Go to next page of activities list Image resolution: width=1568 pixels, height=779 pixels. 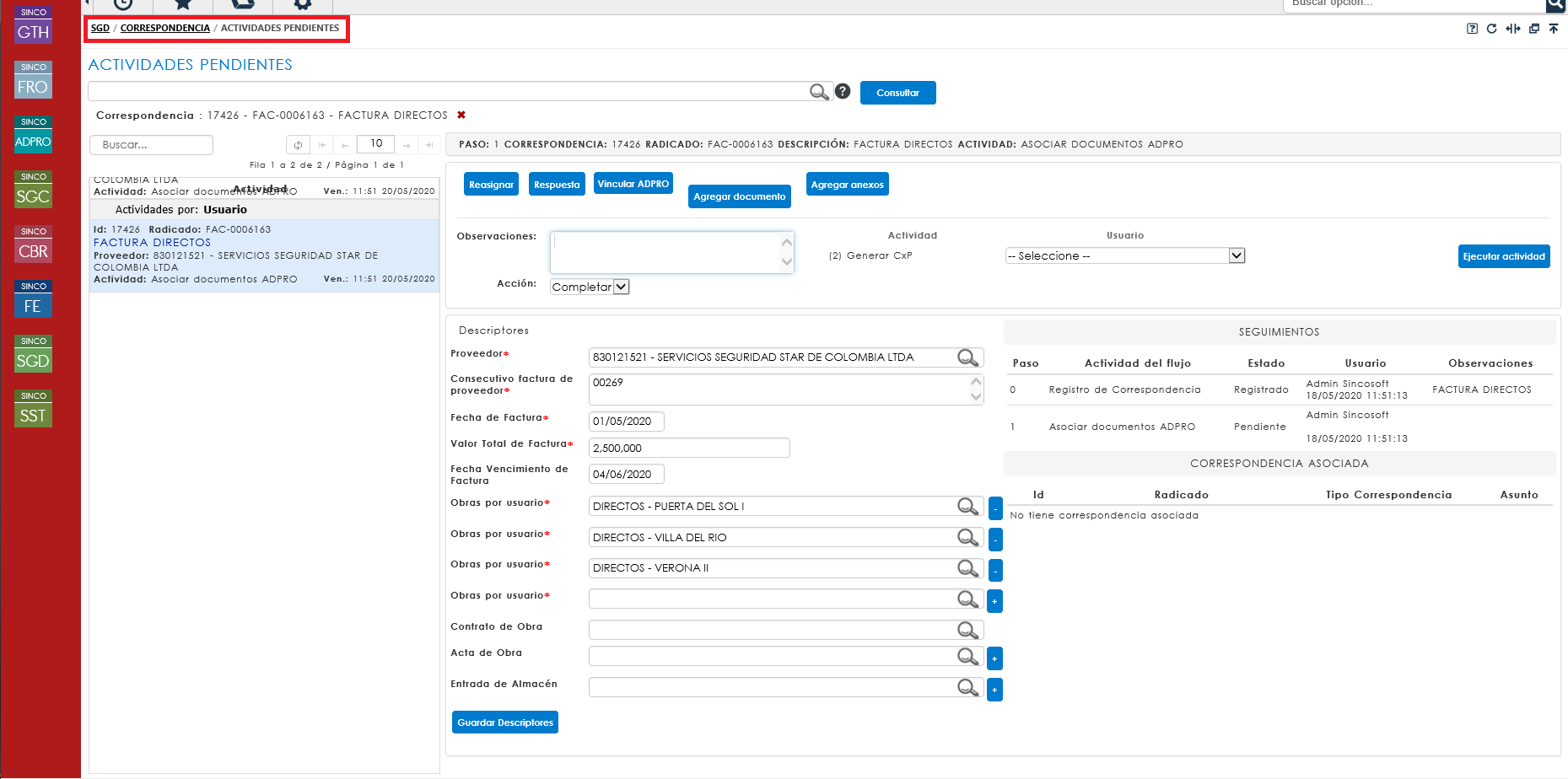[x=407, y=145]
